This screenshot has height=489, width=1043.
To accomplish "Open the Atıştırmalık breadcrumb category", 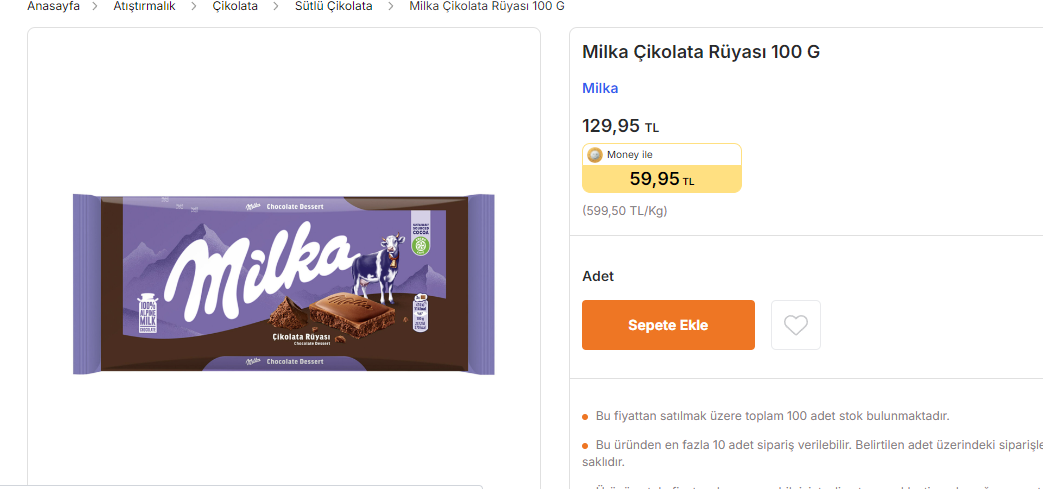I will tap(144, 6).
